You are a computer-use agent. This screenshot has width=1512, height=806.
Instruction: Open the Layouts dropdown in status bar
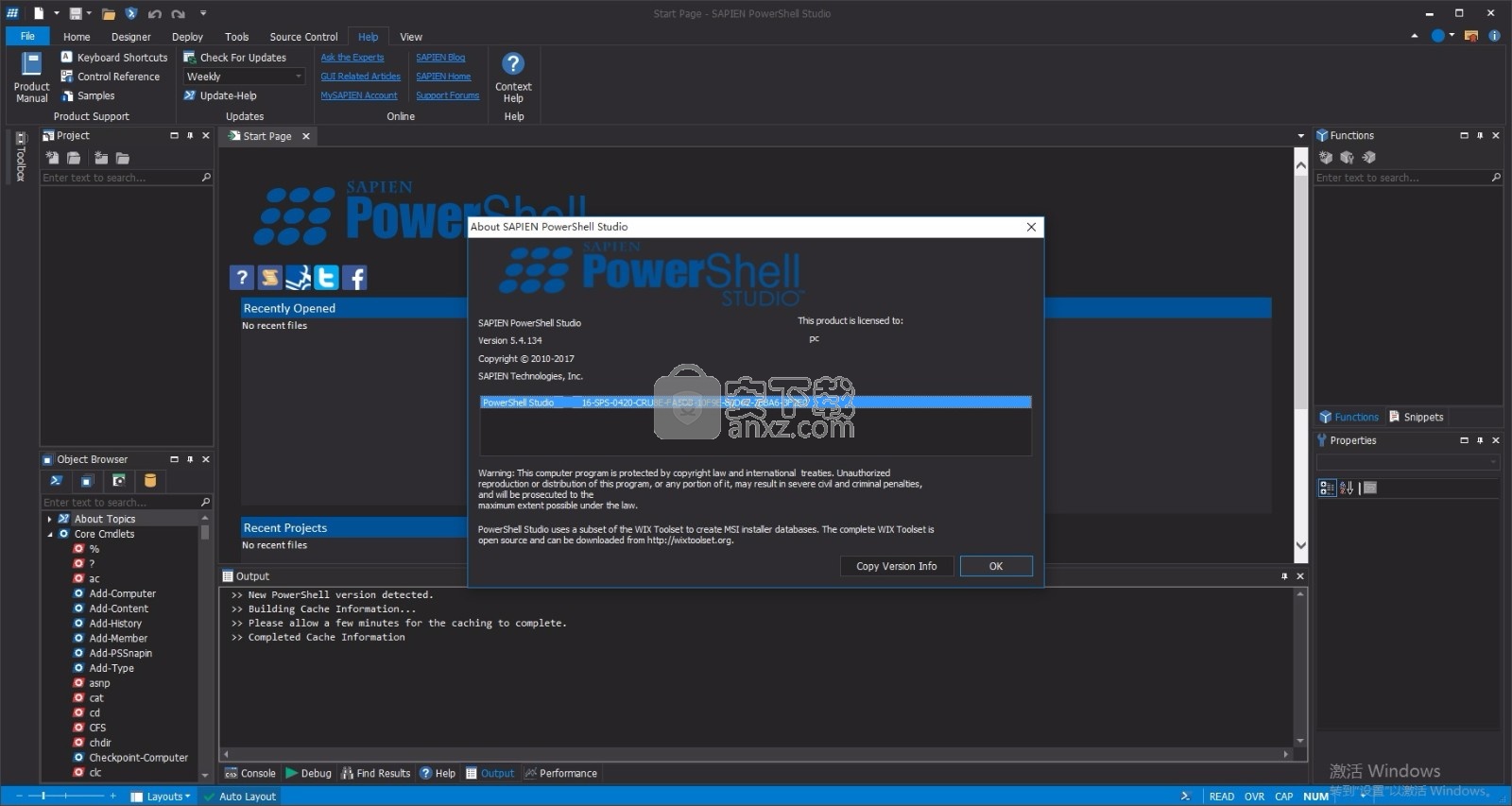click(x=161, y=797)
